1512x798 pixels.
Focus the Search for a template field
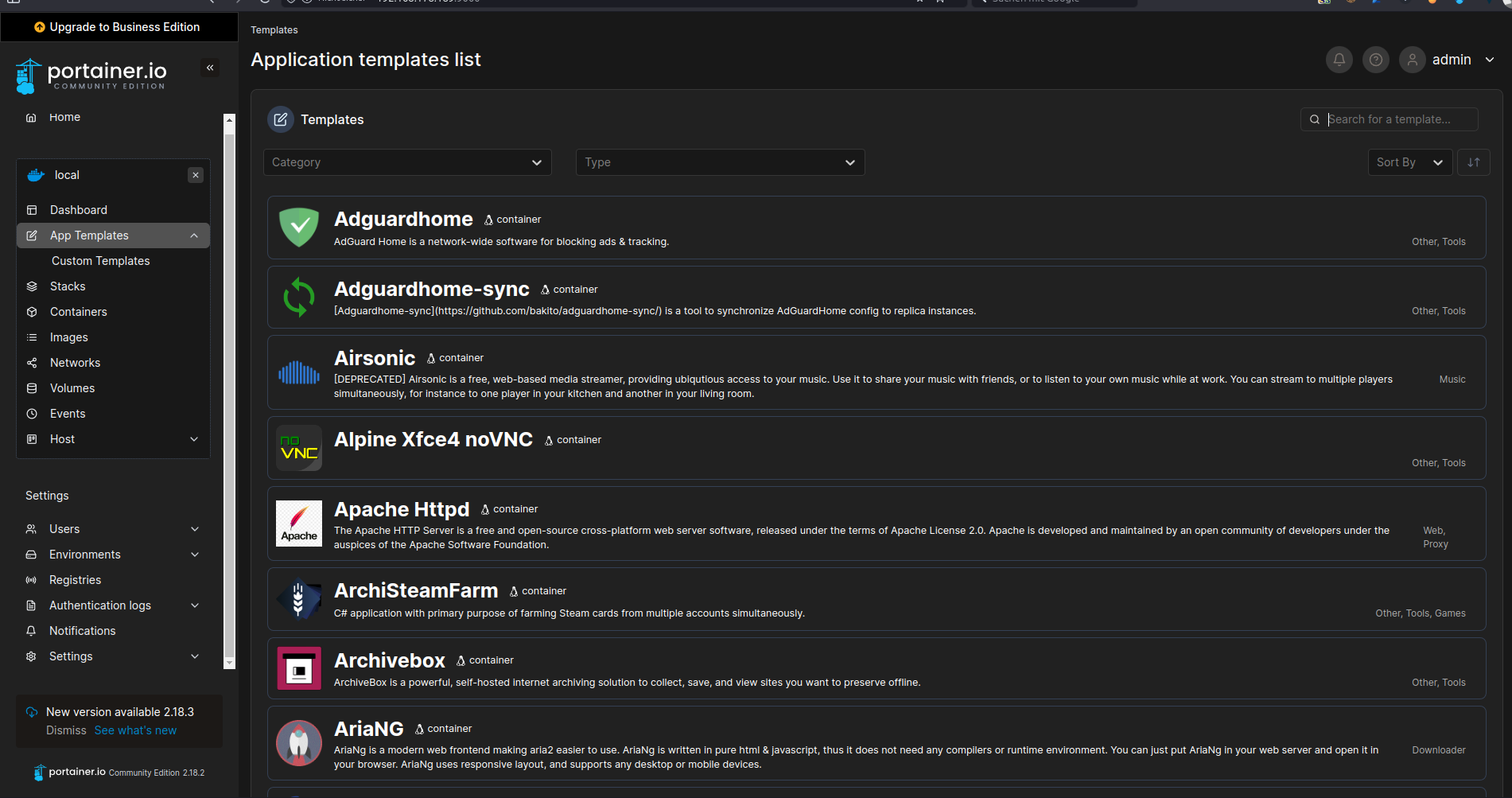coord(1389,119)
